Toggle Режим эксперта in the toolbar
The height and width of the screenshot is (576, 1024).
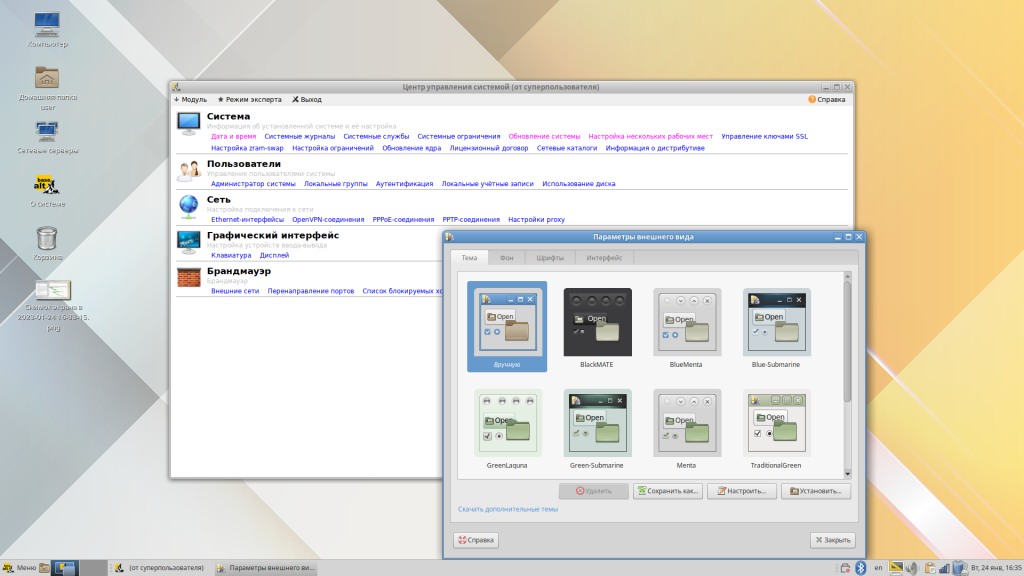pos(250,100)
